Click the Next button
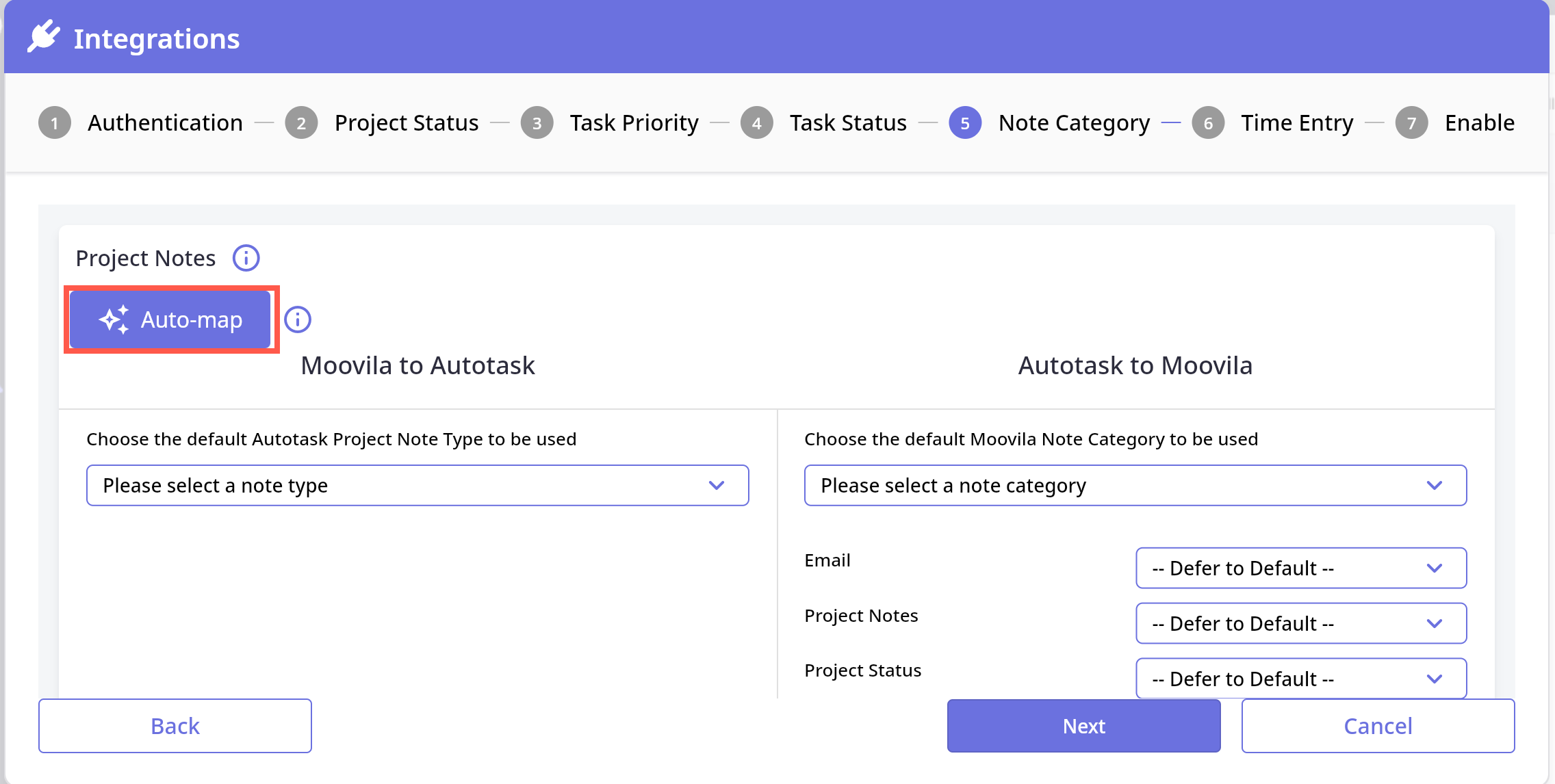 [1083, 726]
